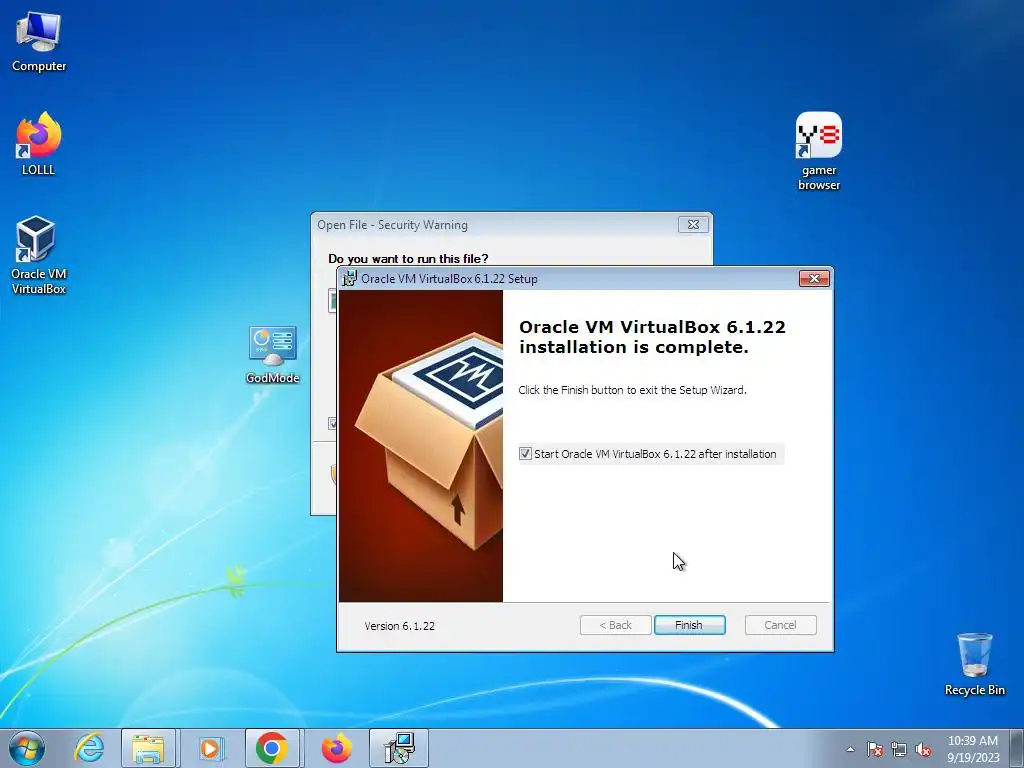This screenshot has height=768, width=1024.
Task: Launch Internet Explorer from the taskbar
Action: pyautogui.click(x=89, y=748)
